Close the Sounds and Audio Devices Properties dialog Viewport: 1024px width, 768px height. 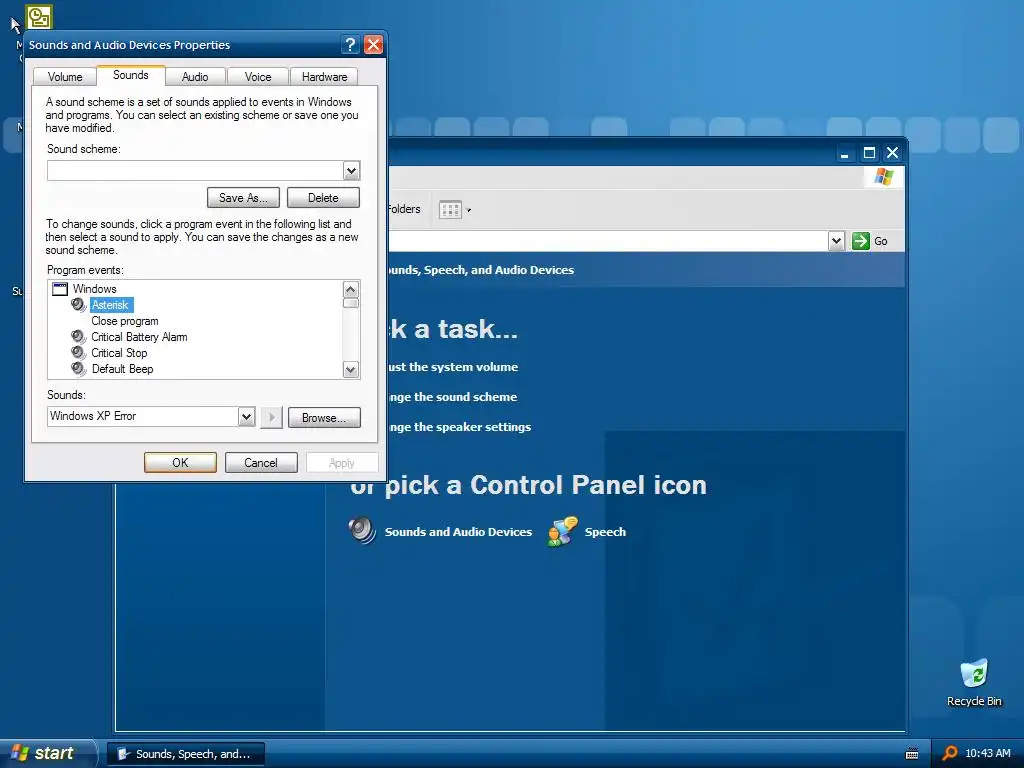(x=374, y=44)
